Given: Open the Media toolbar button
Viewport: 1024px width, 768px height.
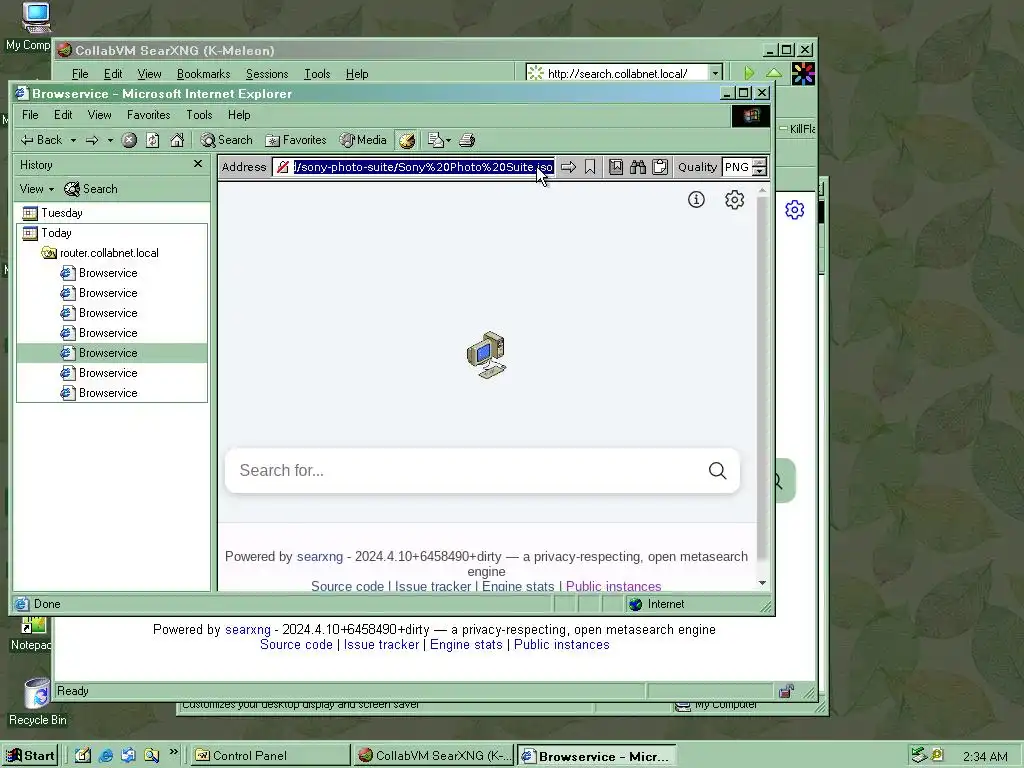Looking at the screenshot, I should coord(364,140).
